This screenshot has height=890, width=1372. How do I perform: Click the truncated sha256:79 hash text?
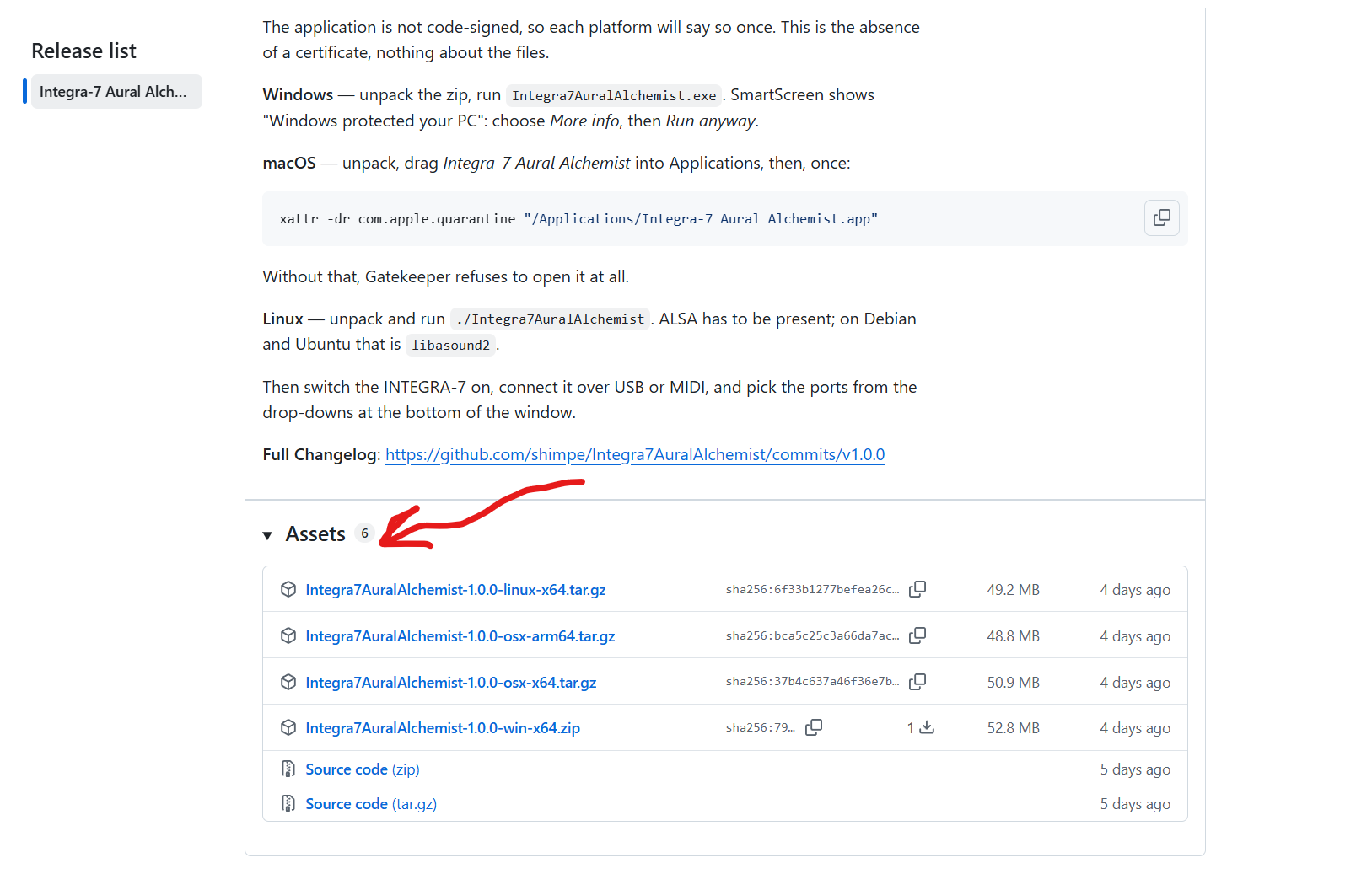tap(761, 728)
